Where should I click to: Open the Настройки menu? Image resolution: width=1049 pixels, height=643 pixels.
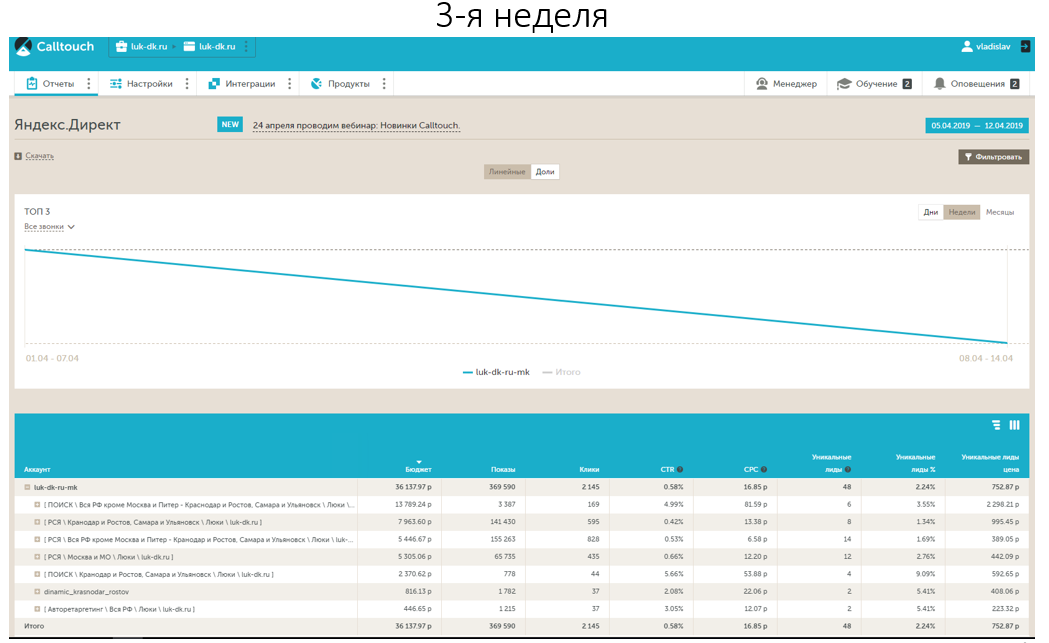tap(141, 84)
